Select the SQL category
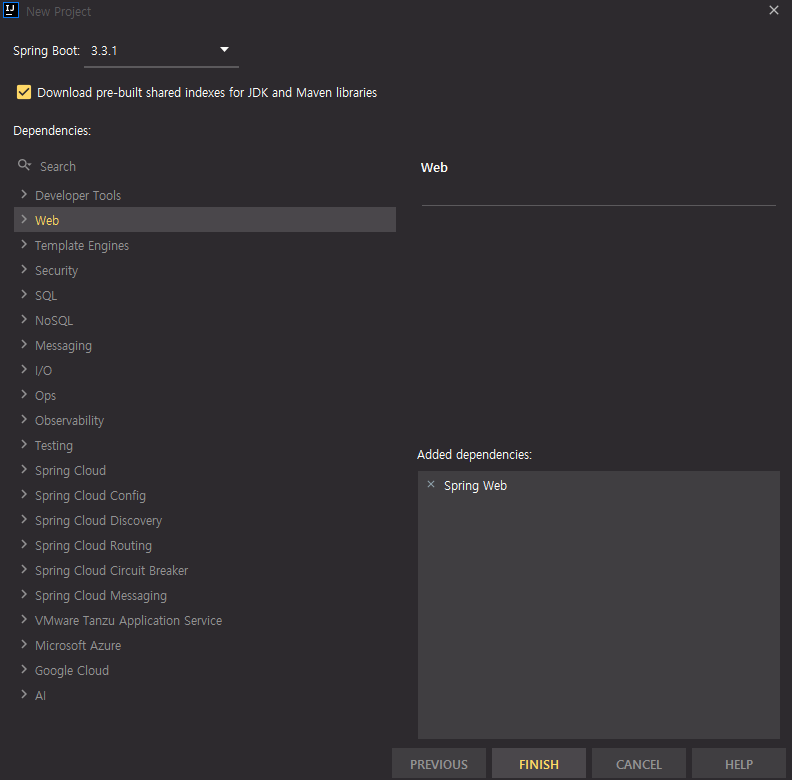792x780 pixels. coord(46,296)
